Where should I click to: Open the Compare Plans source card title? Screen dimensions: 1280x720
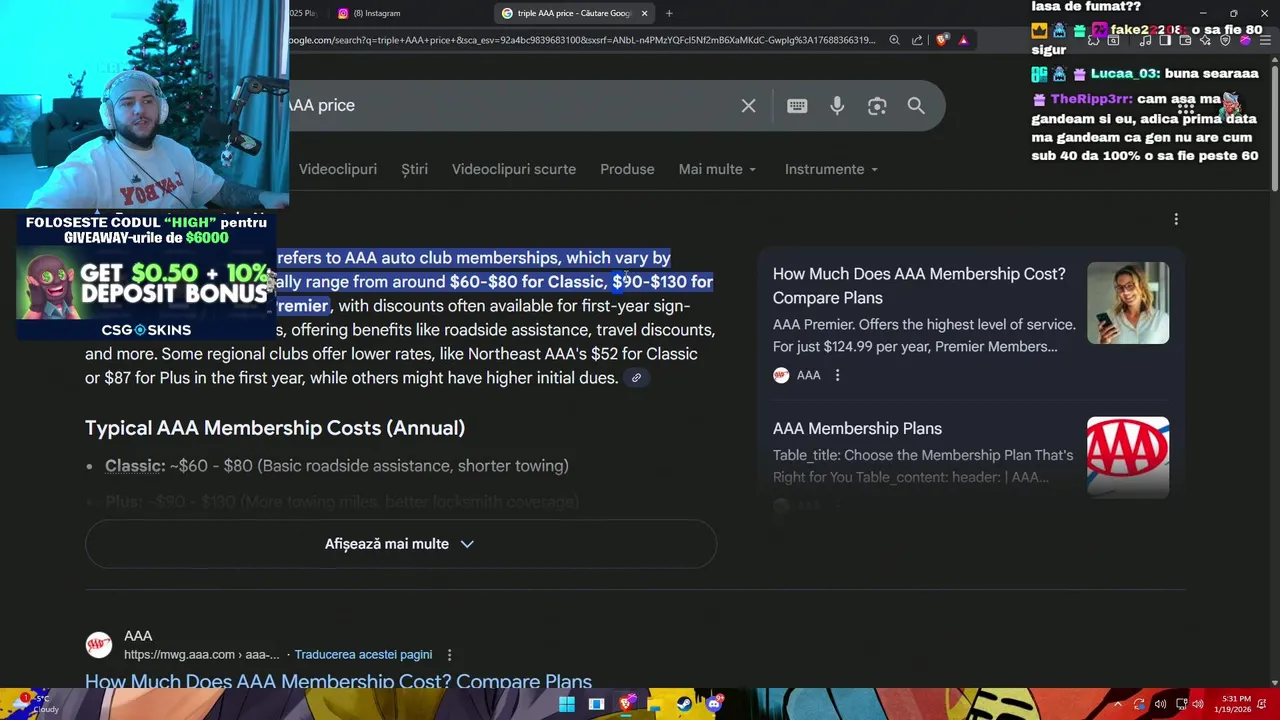[918, 285]
